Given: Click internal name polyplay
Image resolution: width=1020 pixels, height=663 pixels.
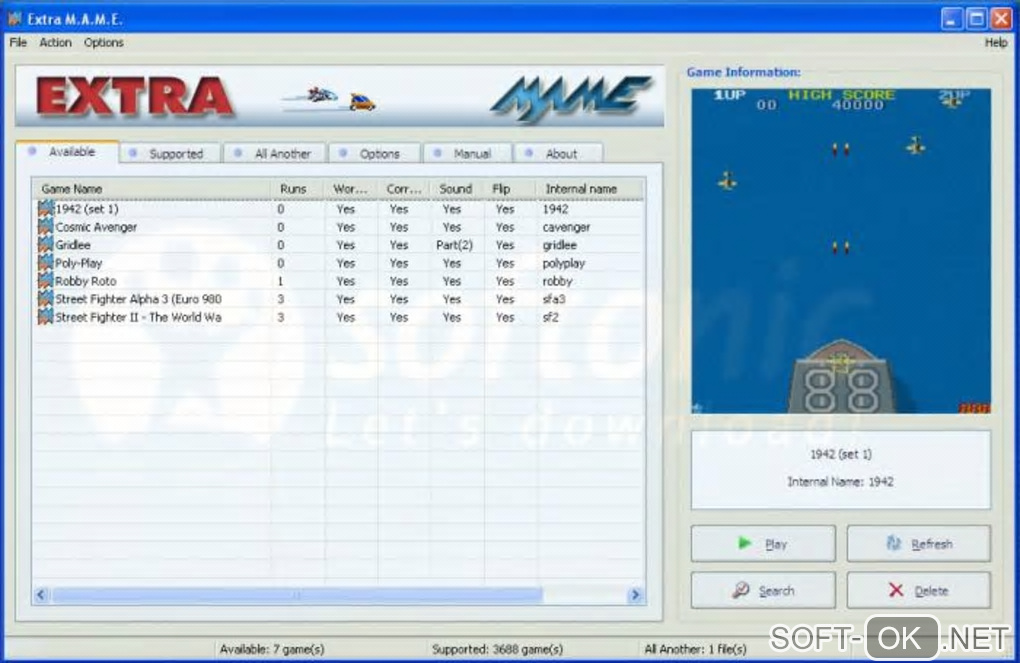Looking at the screenshot, I should coord(563,263).
